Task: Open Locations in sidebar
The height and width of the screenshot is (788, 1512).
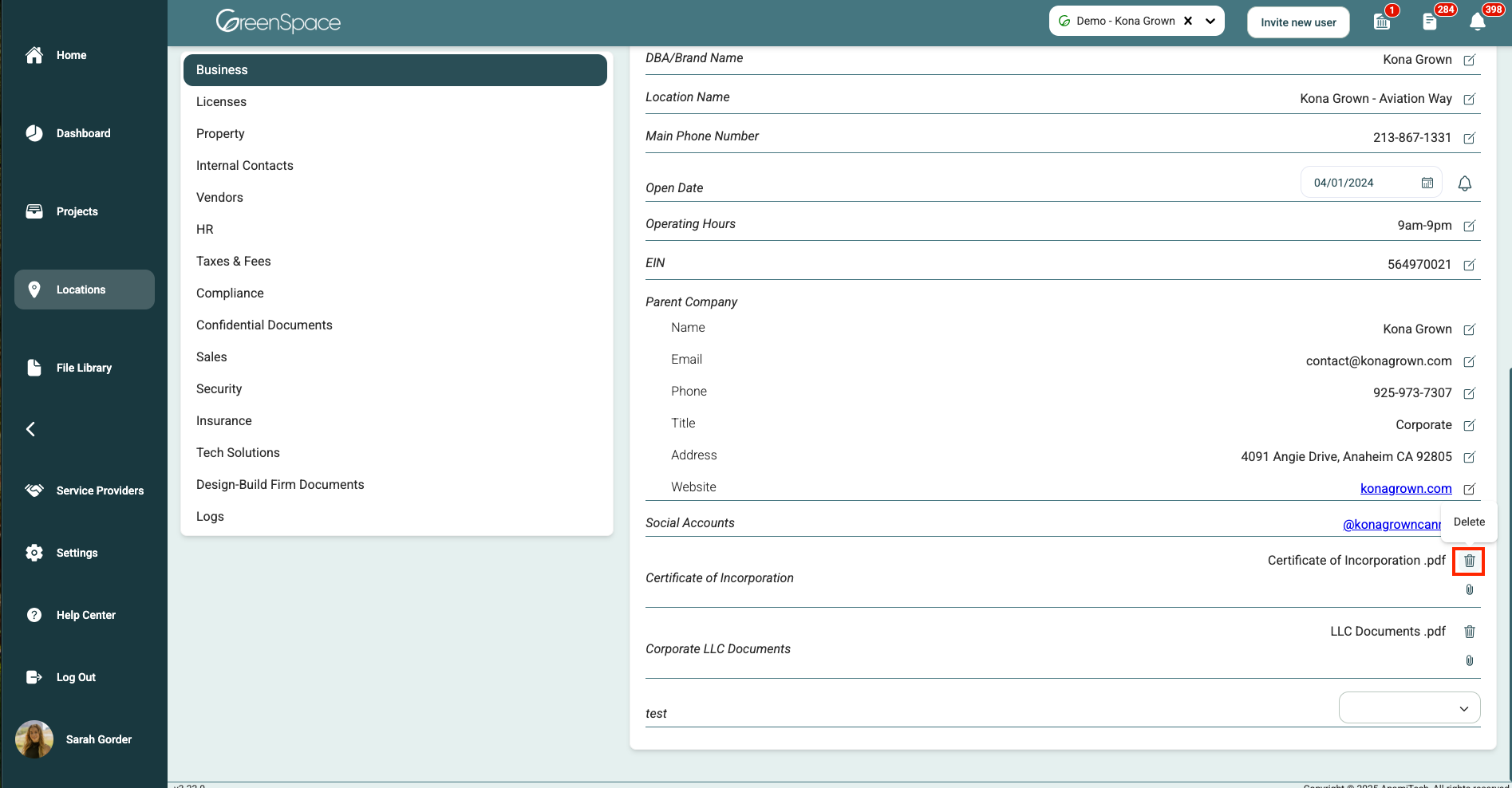Action: [85, 290]
